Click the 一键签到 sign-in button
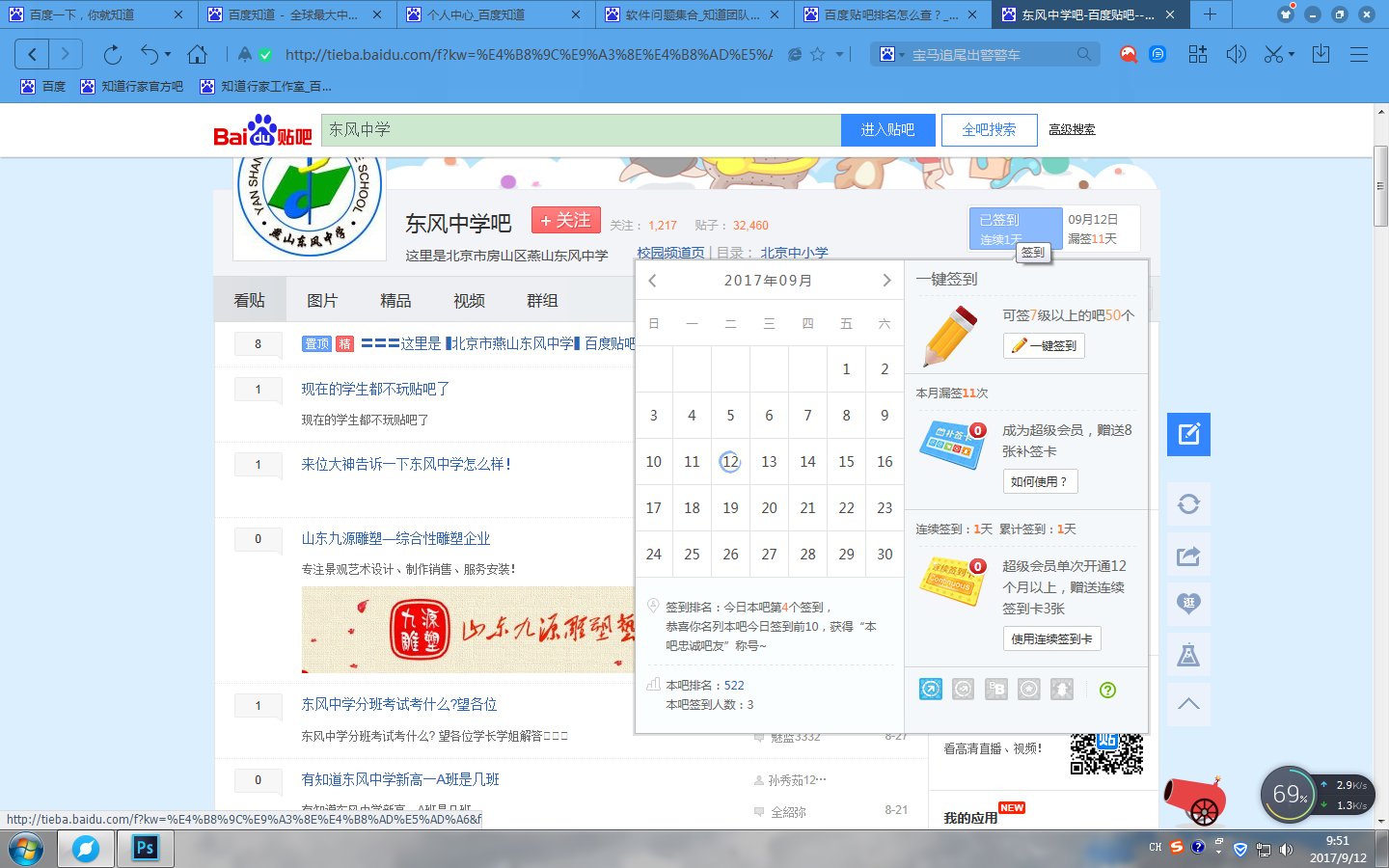Screen dimensions: 1389x868 pyautogui.click(x=1044, y=345)
